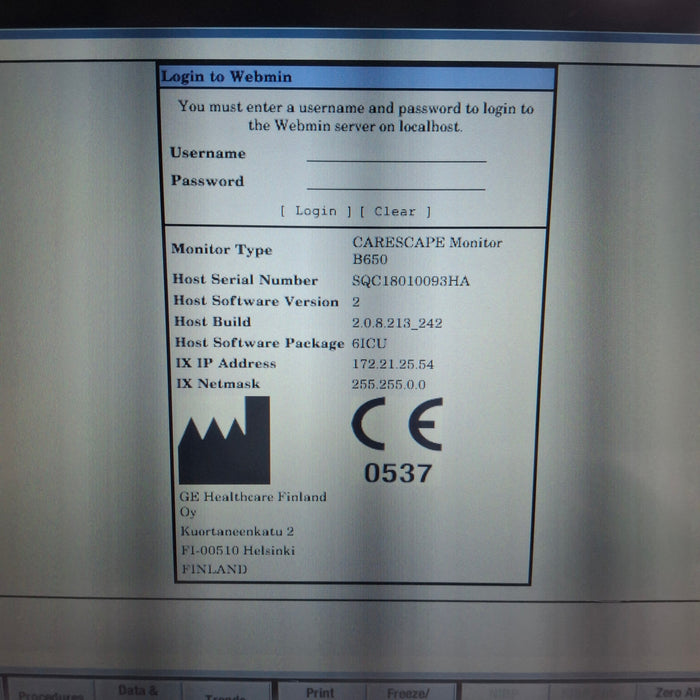Image resolution: width=700 pixels, height=700 pixels.
Task: Click the 'GE Healthcare Finland Oy' text
Action: [x=253, y=504]
